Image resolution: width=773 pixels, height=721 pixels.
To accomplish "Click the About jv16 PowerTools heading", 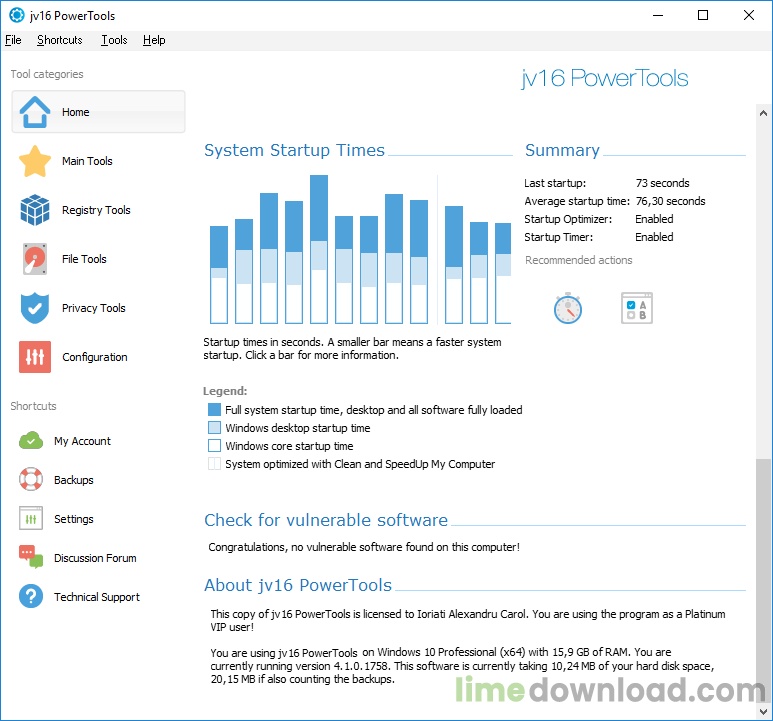I will pos(298,585).
